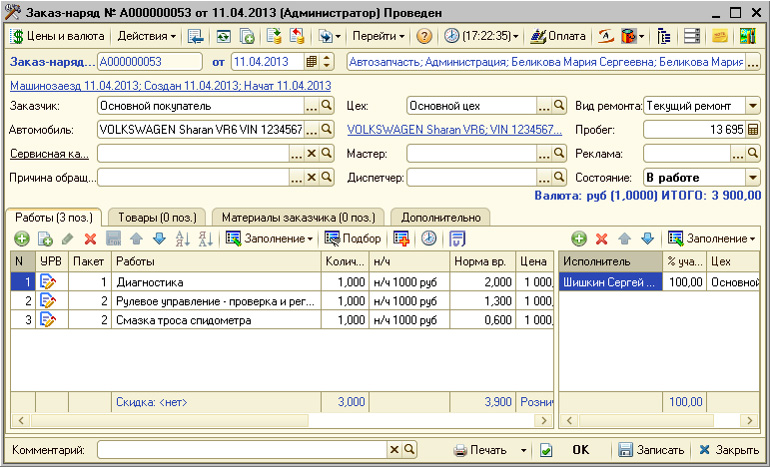Open the Перейти menu

point(378,36)
